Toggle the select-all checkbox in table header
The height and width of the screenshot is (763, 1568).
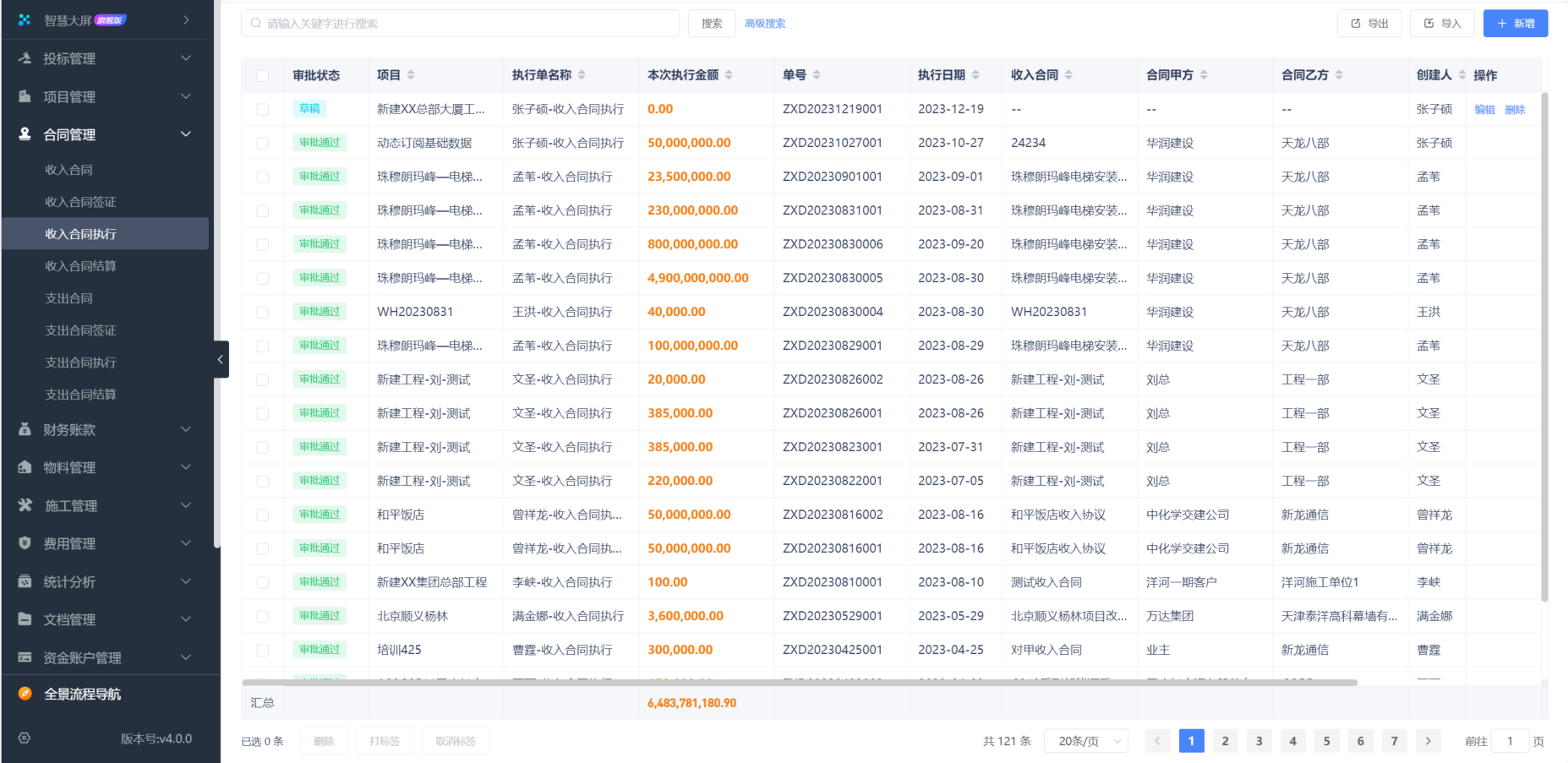(x=263, y=76)
